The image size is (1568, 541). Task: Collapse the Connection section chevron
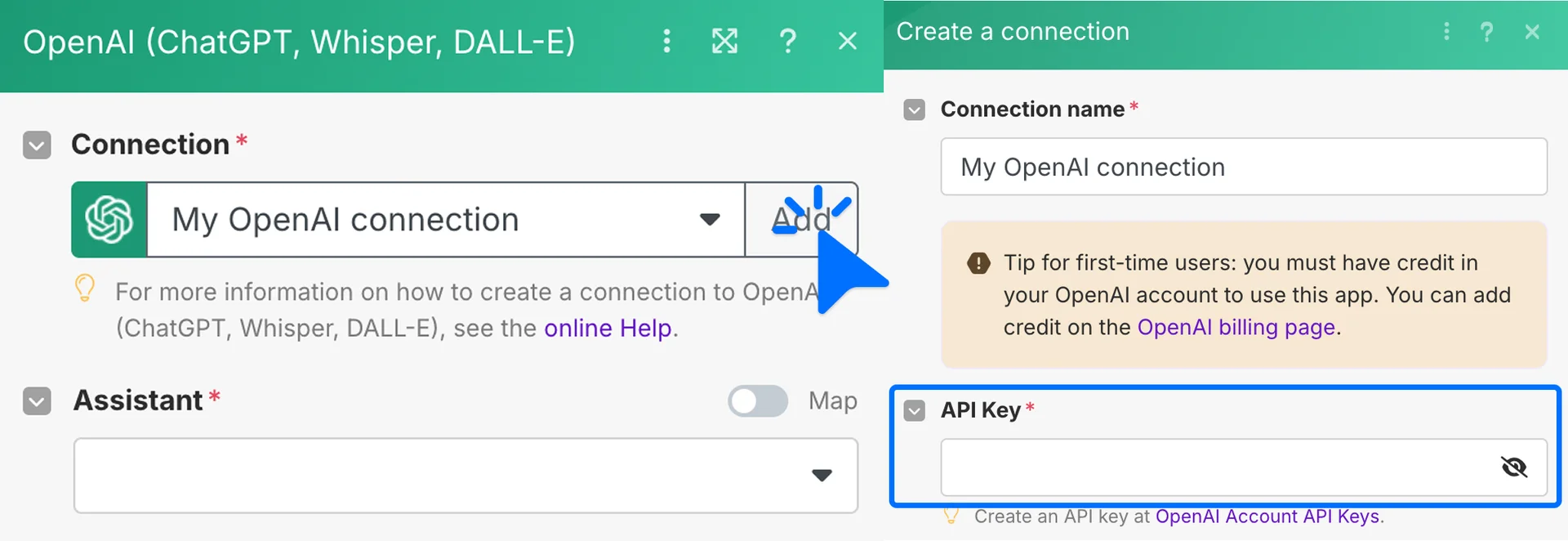pyautogui.click(x=37, y=145)
